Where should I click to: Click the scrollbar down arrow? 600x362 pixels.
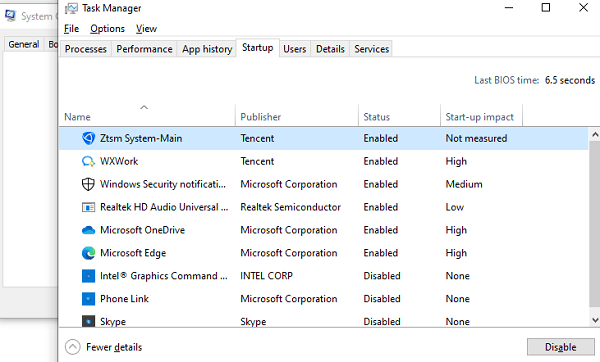pos(595,320)
